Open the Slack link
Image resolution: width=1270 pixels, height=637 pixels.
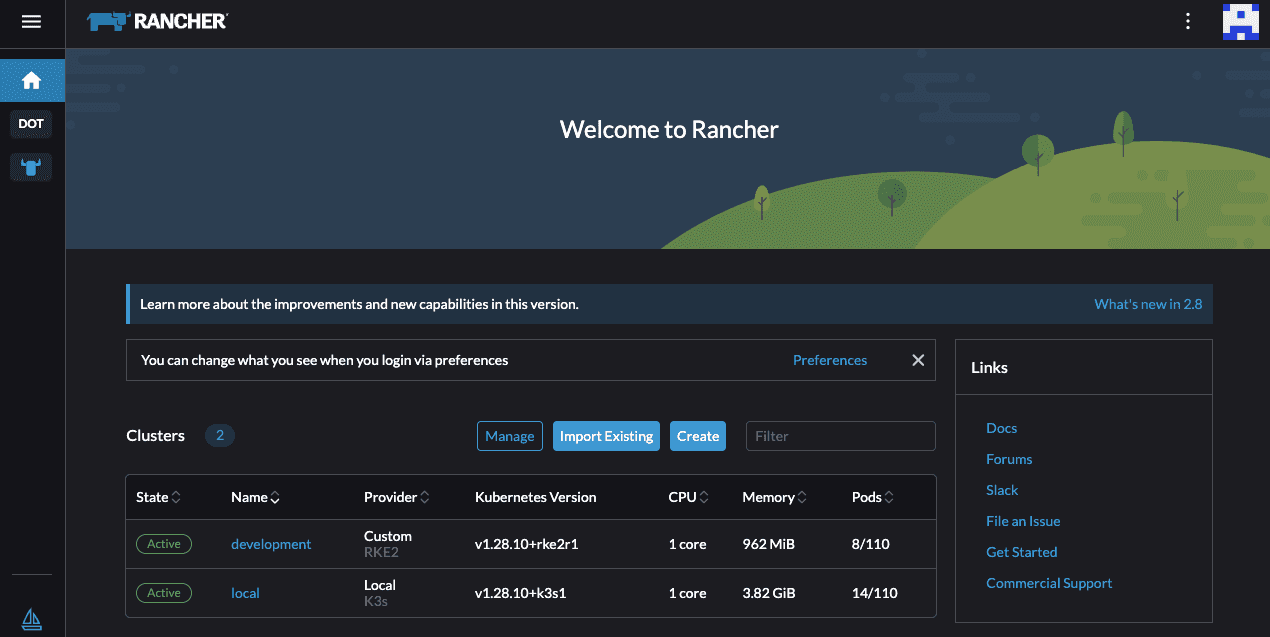(x=1002, y=490)
